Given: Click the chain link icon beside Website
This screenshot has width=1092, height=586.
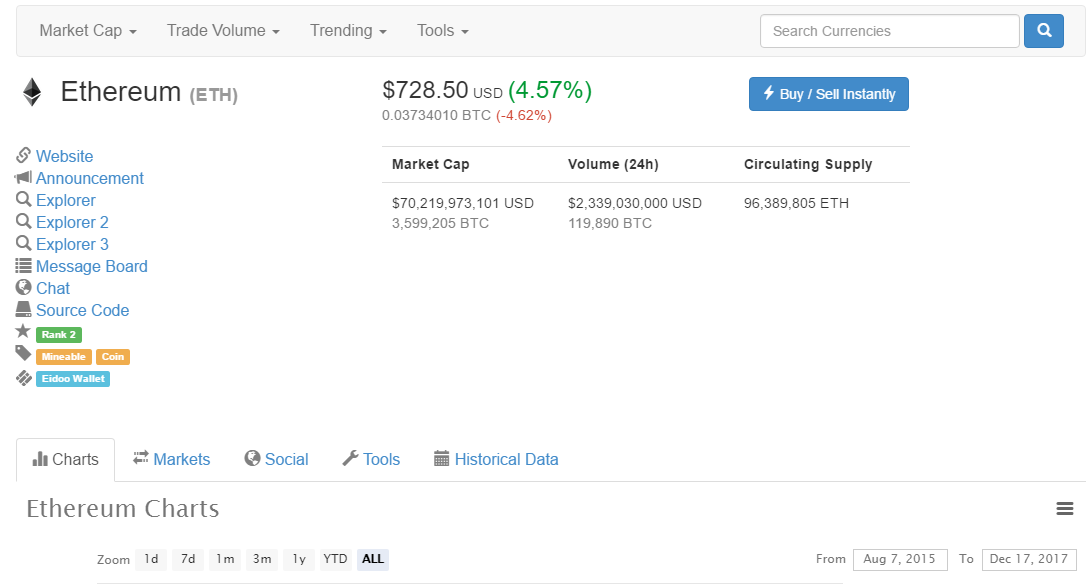Looking at the screenshot, I should 24,155.
